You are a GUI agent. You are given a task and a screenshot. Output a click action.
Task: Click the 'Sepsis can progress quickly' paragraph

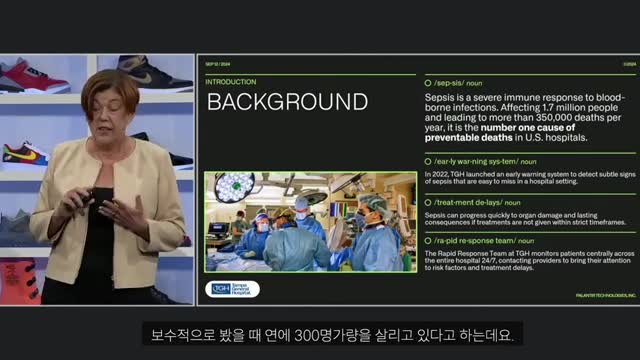[525, 219]
